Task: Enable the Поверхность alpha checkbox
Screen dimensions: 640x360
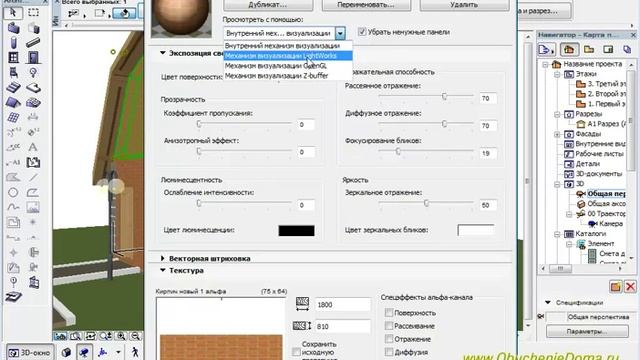Action: coord(389,313)
